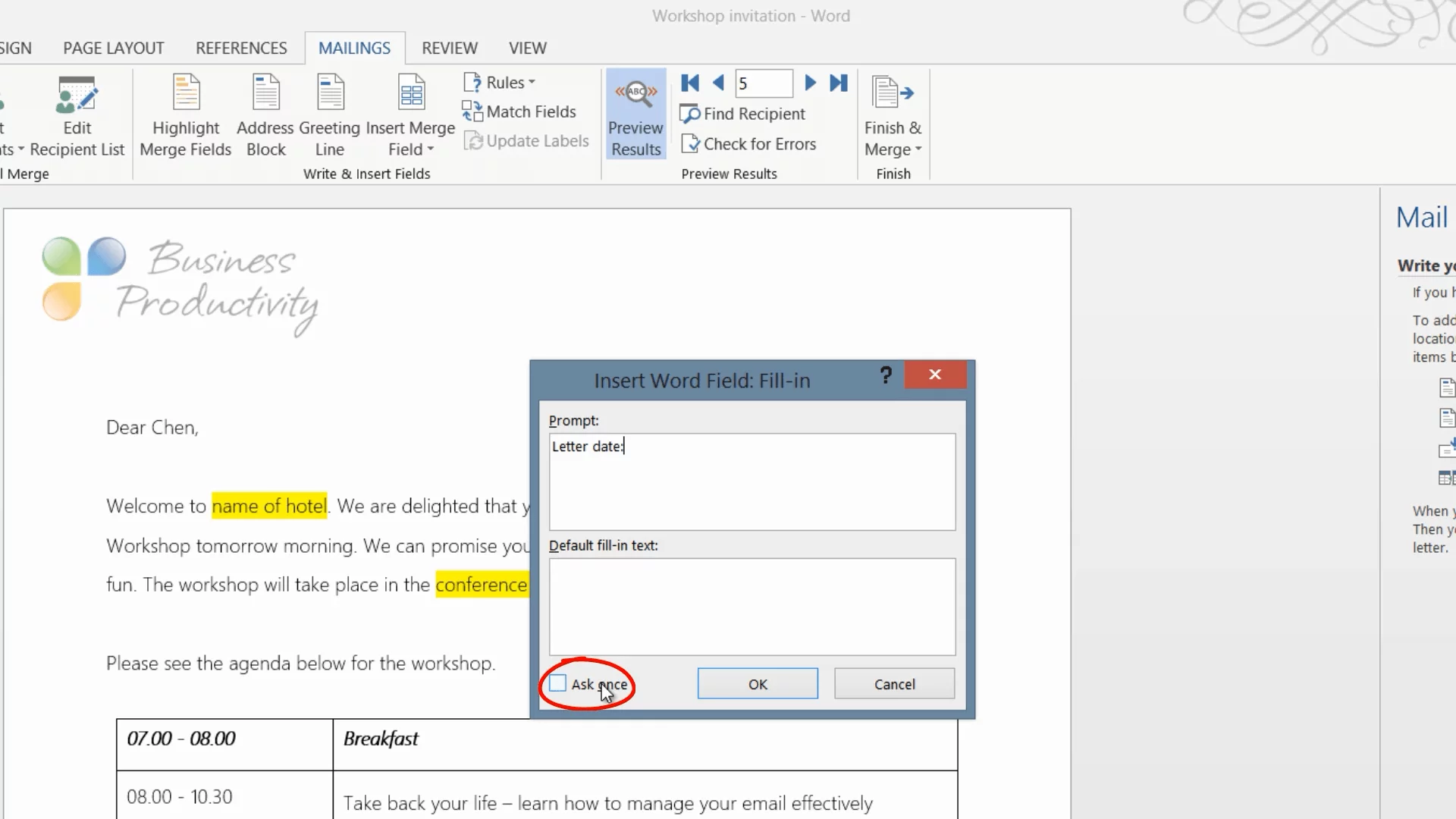Switch to the REVIEW tab
This screenshot has height=819, width=1456.
pos(449,48)
